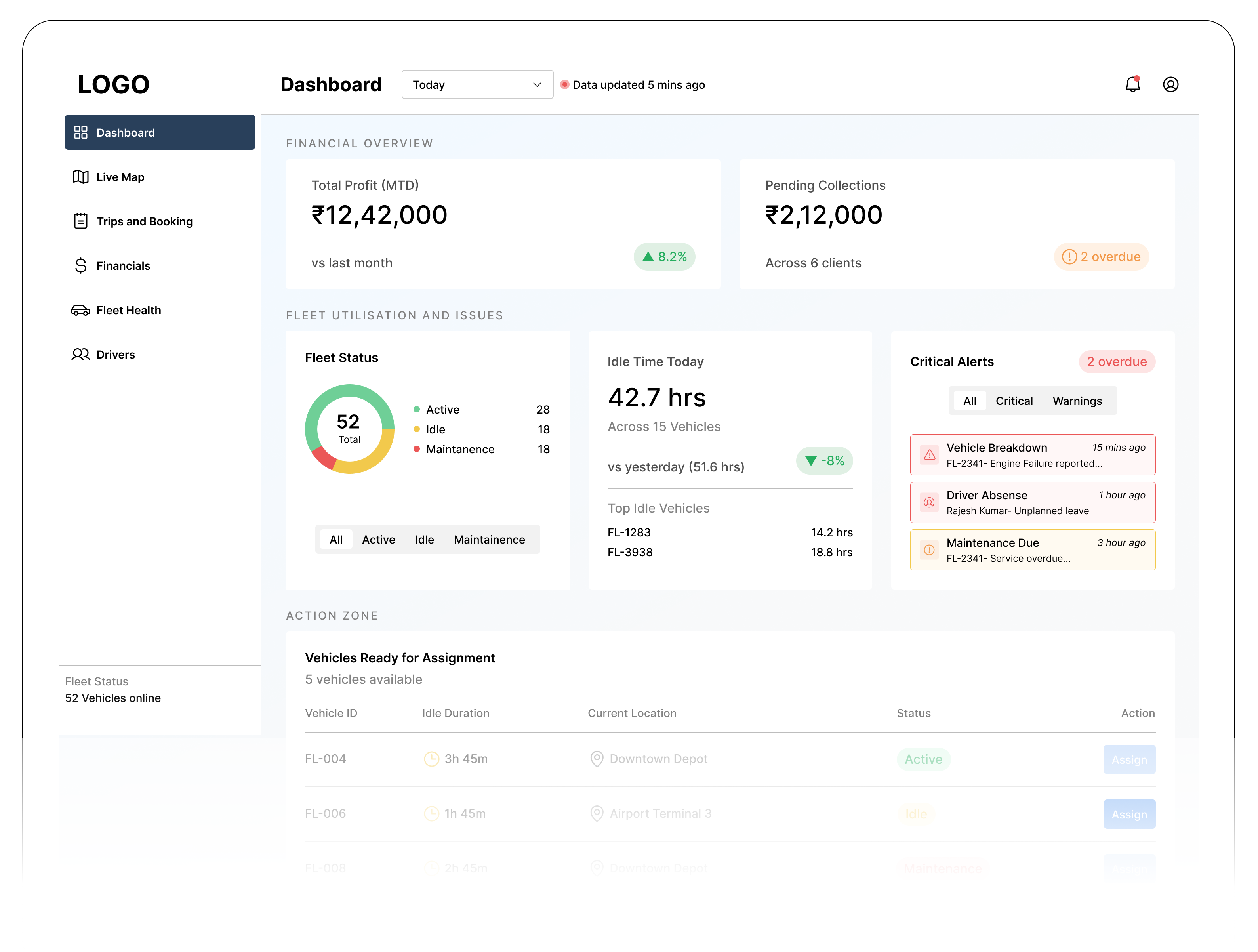The image size is (1258, 952).
Task: Click the Live Map sidebar icon
Action: pos(81,177)
